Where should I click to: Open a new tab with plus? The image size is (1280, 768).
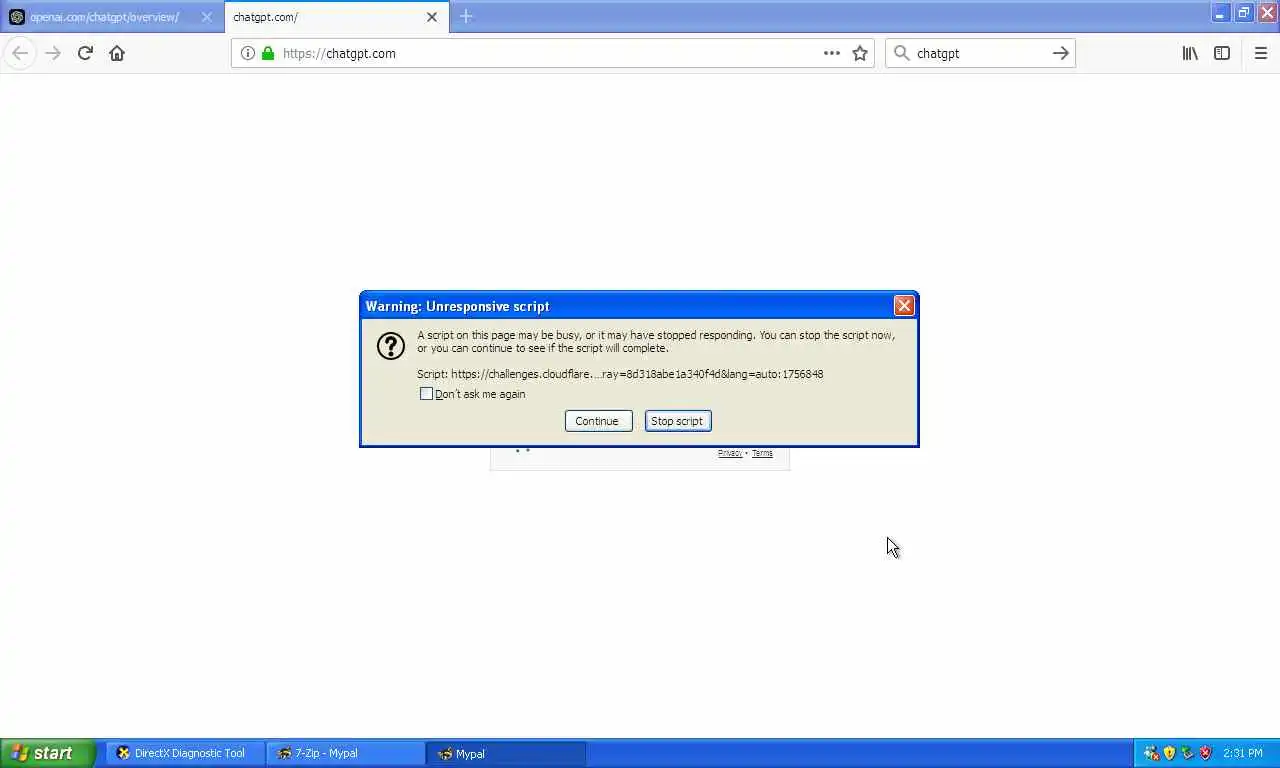[x=466, y=17]
